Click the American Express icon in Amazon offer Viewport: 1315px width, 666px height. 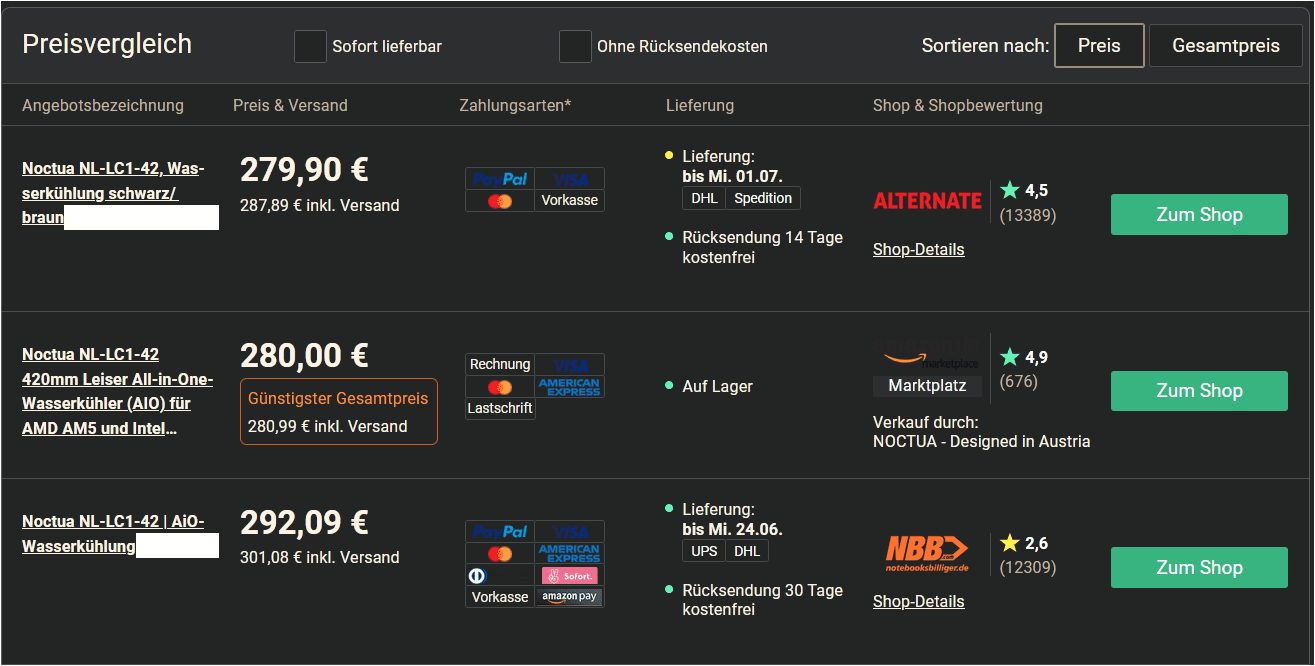click(x=569, y=387)
